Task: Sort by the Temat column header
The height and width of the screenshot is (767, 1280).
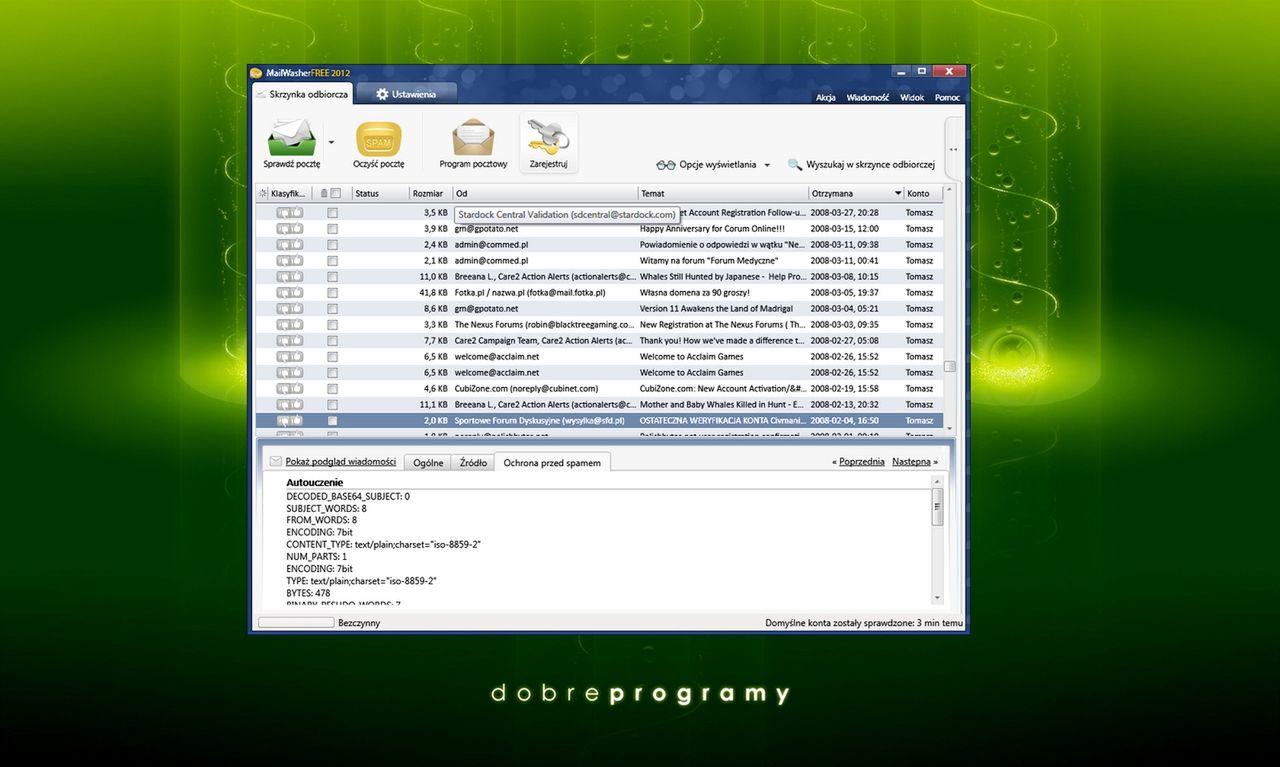Action: 723,193
